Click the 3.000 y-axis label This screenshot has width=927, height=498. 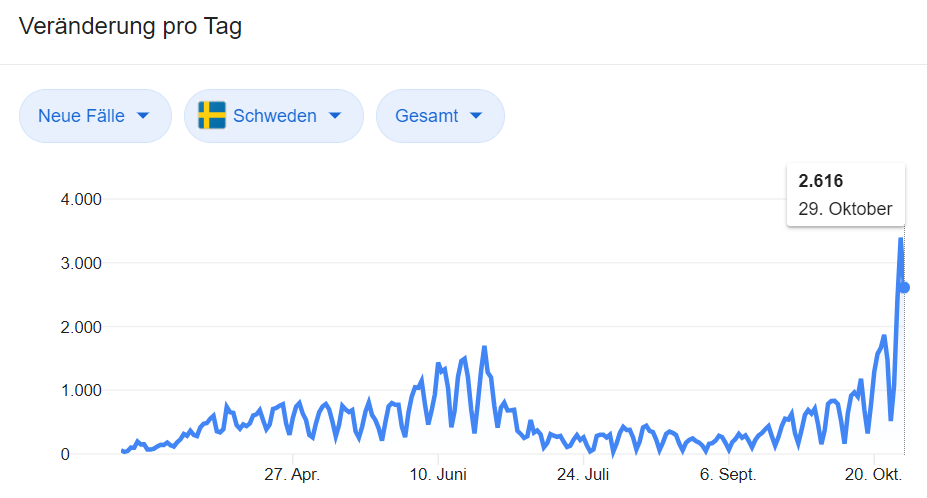pos(82,263)
